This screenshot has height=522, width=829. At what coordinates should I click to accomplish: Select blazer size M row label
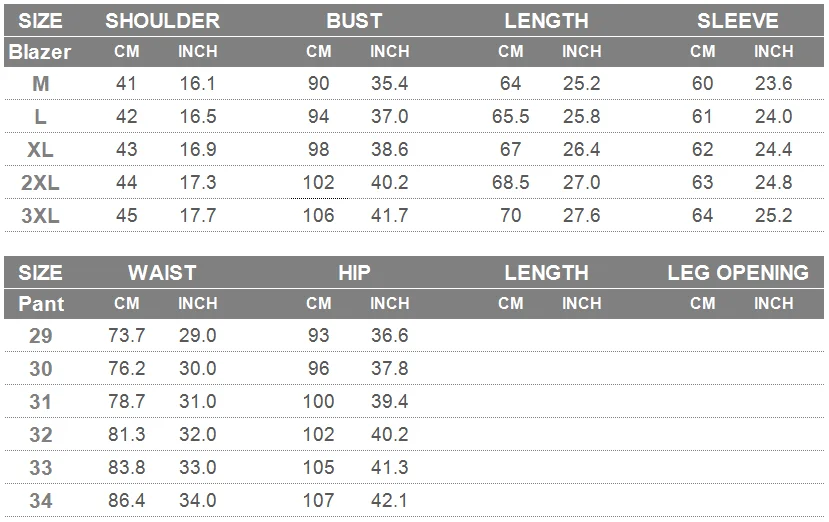[x=41, y=84]
